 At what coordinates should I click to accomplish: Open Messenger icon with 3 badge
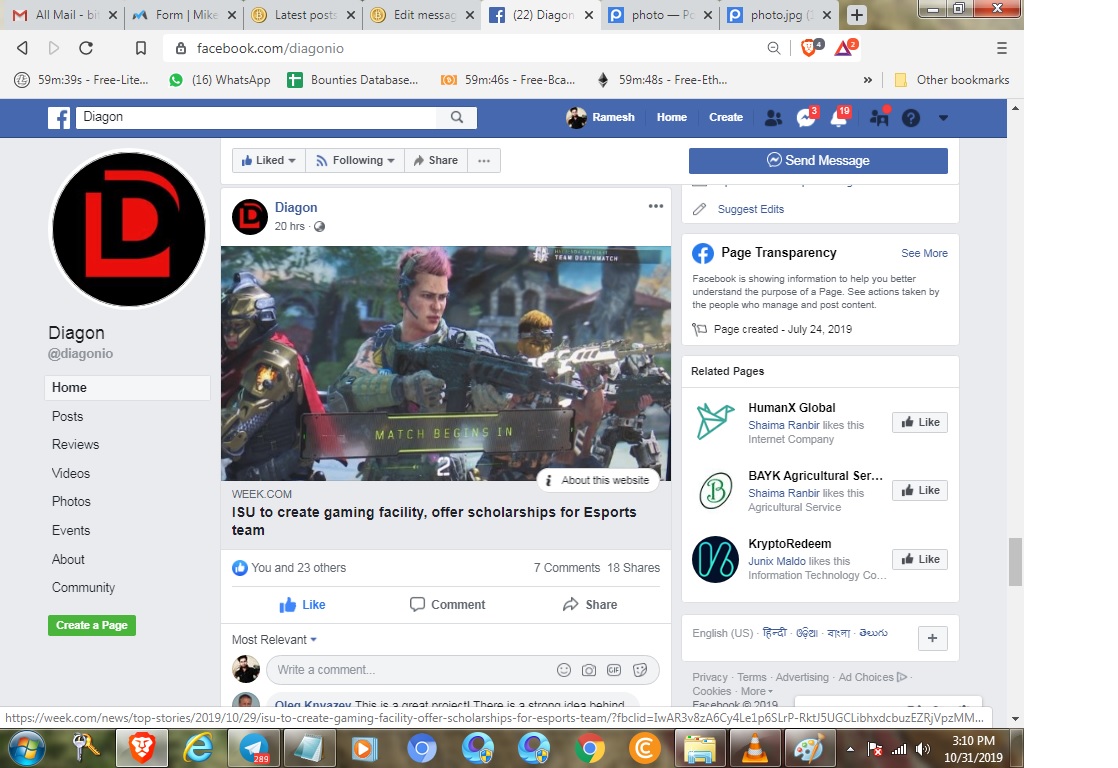806,118
